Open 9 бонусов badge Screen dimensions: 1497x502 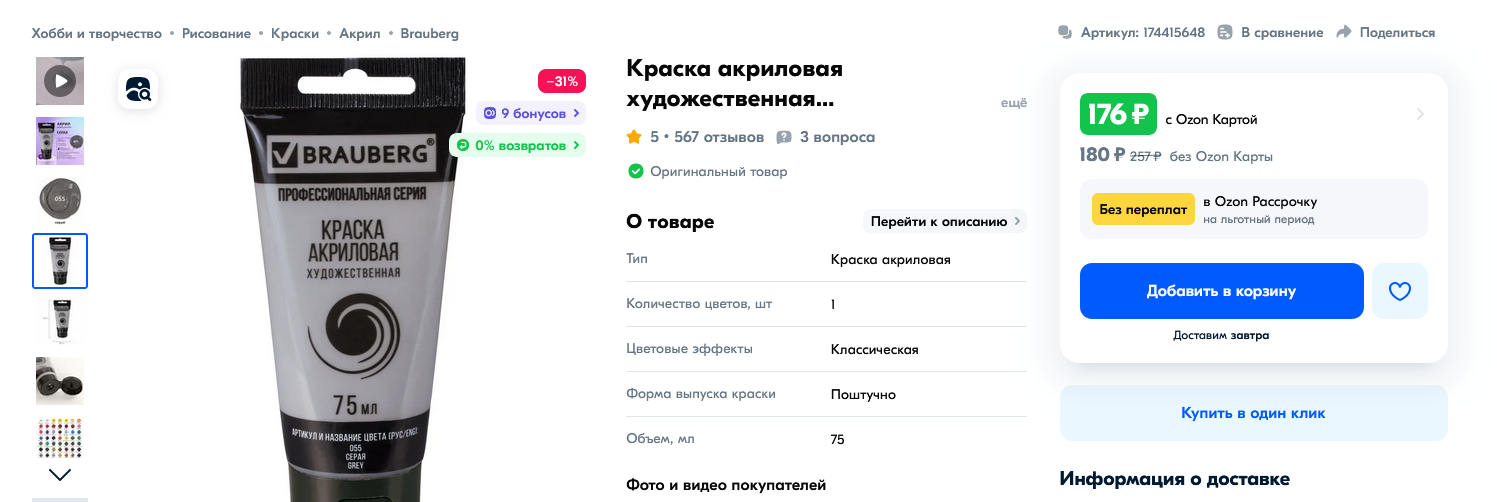[531, 113]
